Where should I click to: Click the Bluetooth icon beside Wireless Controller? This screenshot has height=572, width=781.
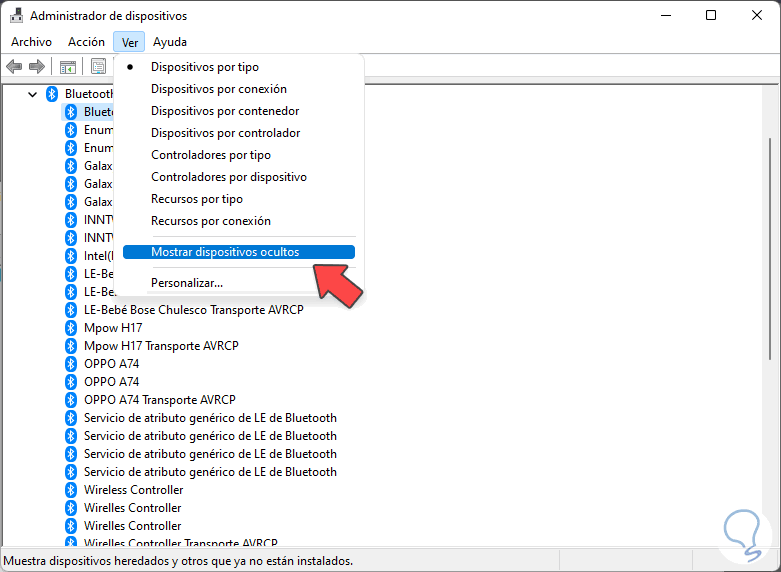coord(71,490)
